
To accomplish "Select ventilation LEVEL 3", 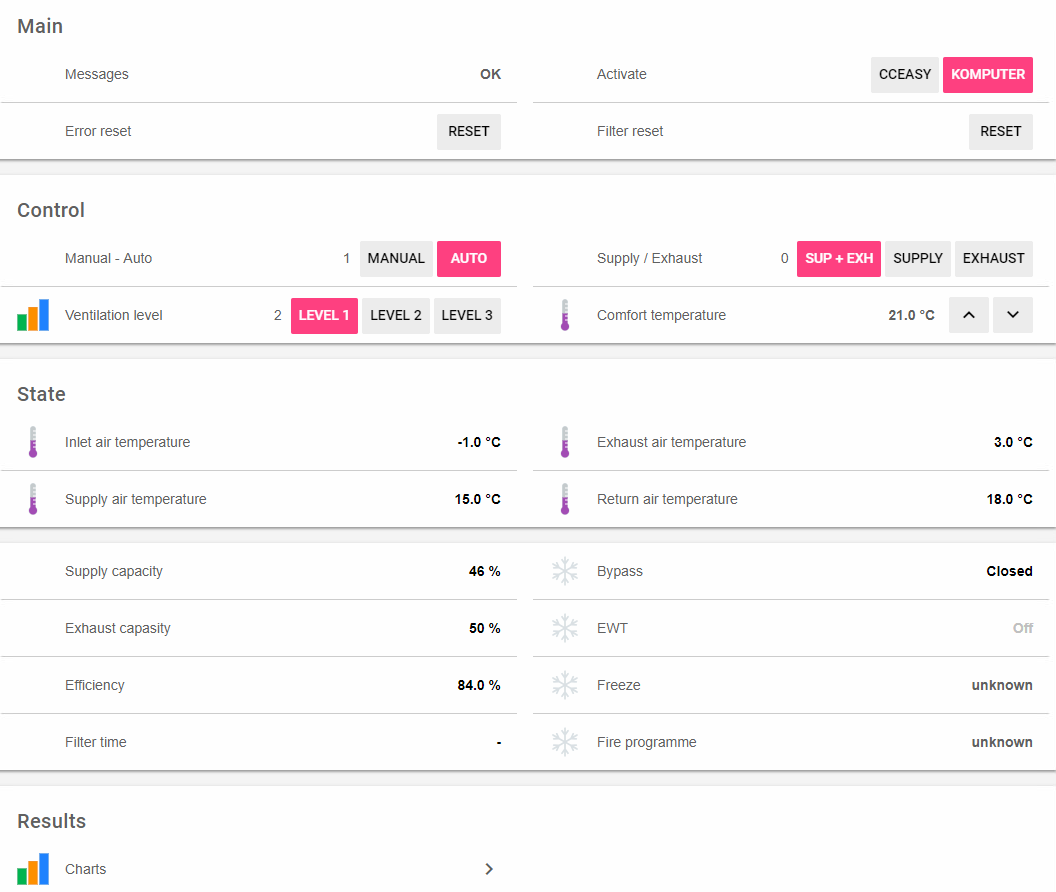I will pyautogui.click(x=467, y=315).
